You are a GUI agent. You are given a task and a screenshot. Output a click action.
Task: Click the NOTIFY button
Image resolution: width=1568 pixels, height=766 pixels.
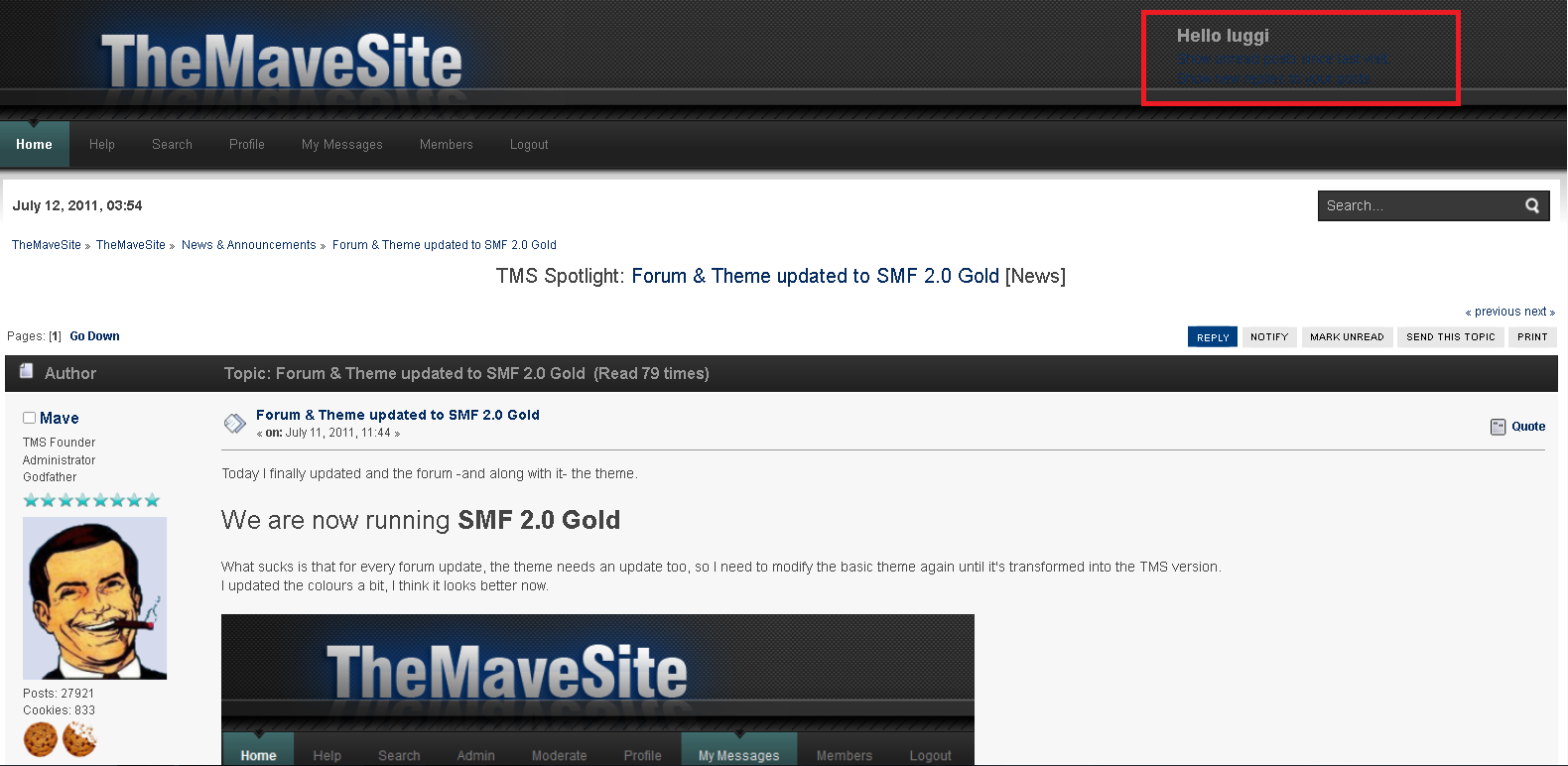click(1269, 337)
